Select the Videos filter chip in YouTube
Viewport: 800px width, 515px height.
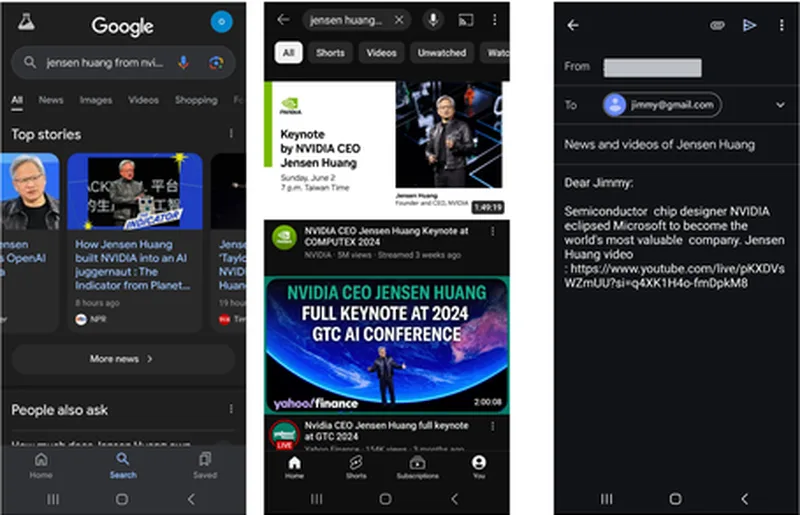pos(381,53)
